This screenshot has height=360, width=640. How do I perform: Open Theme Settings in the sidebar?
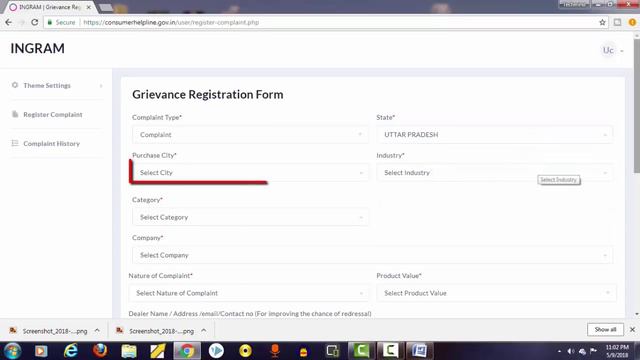tap(56, 85)
